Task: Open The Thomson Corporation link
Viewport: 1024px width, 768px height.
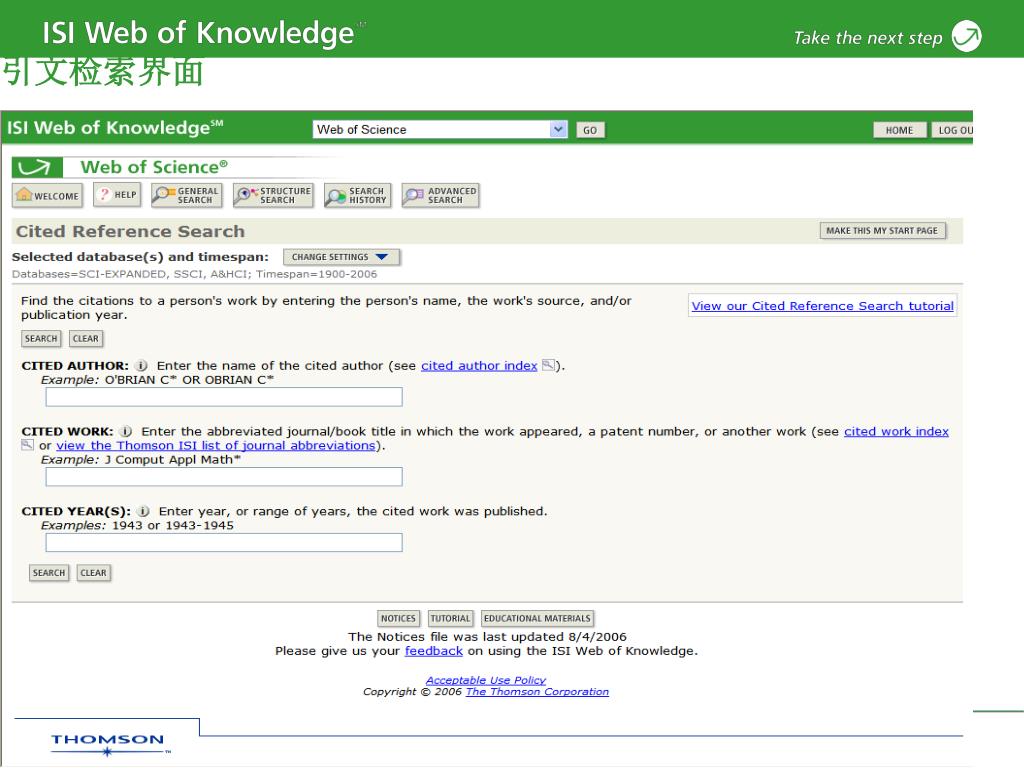Action: [x=537, y=692]
